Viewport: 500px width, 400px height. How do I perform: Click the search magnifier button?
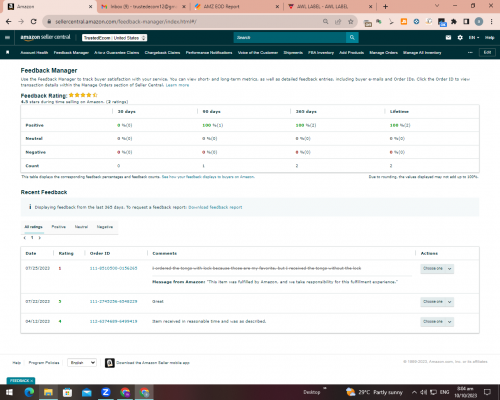tap(352, 37)
